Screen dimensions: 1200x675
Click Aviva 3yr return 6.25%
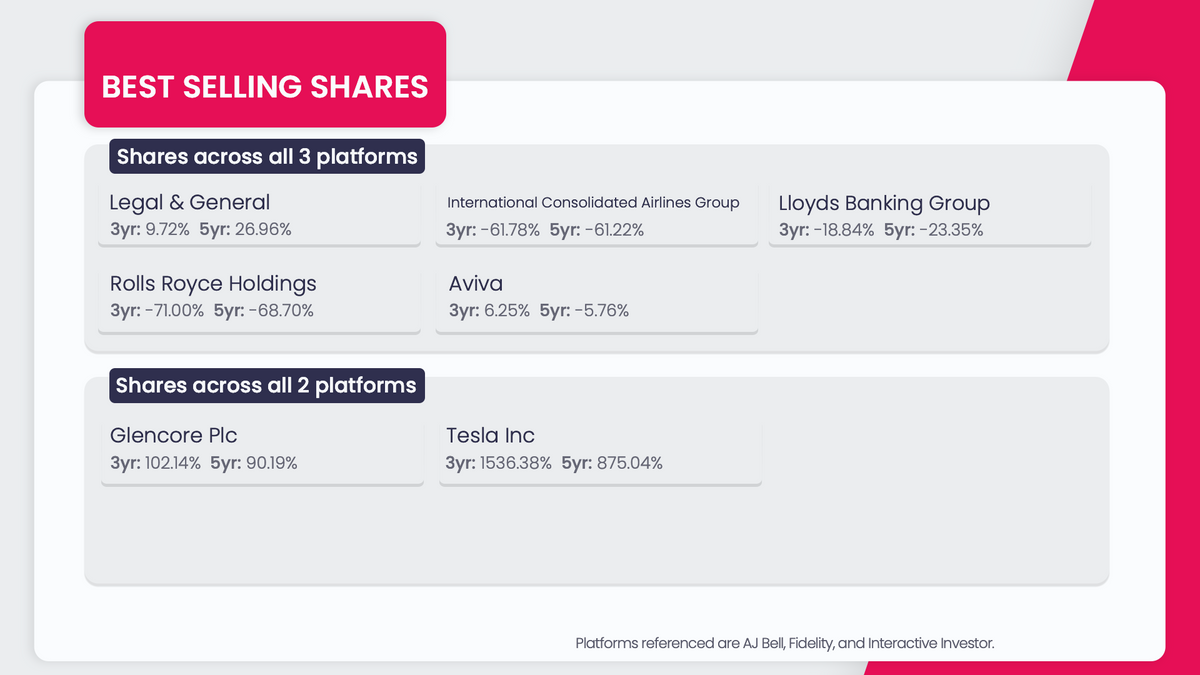coord(506,311)
